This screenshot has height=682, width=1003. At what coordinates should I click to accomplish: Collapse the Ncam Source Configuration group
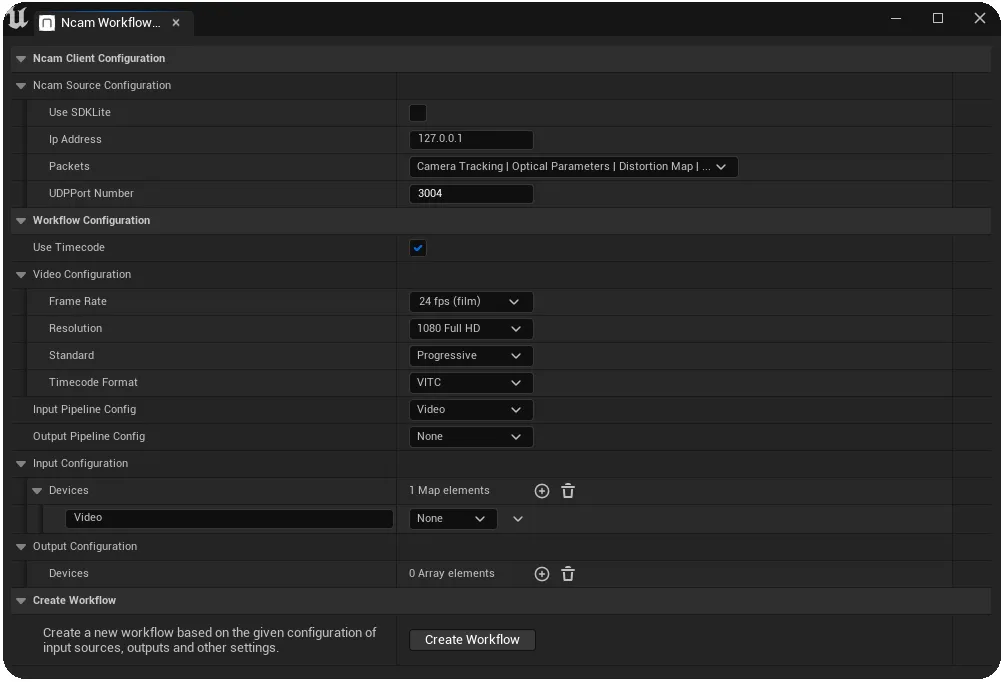click(21, 86)
